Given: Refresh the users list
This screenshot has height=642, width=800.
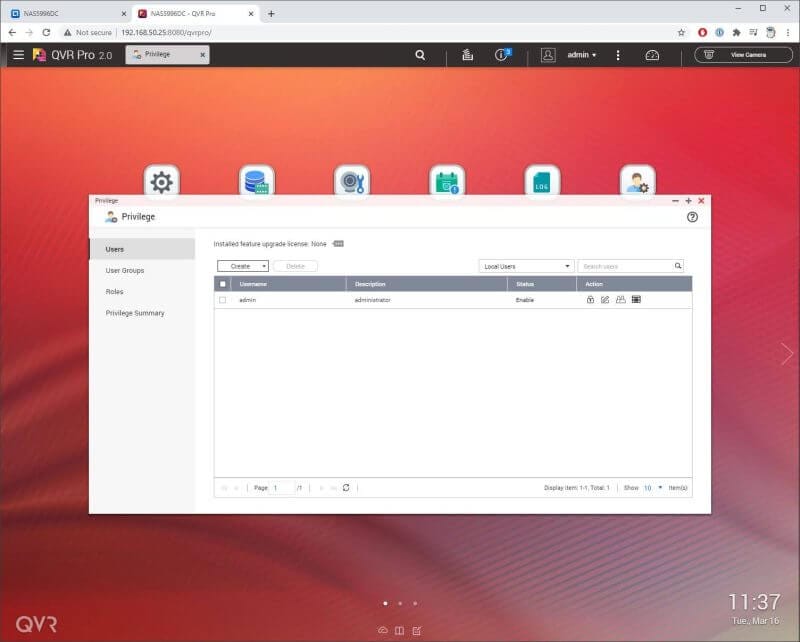Looking at the screenshot, I should [x=346, y=487].
